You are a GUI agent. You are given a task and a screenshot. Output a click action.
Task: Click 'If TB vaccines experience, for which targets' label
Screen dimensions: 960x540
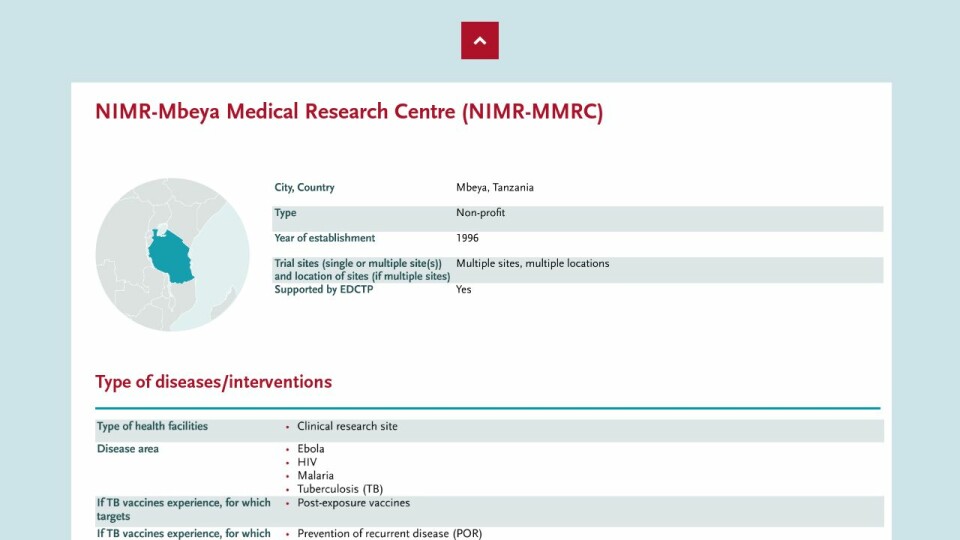(x=184, y=509)
